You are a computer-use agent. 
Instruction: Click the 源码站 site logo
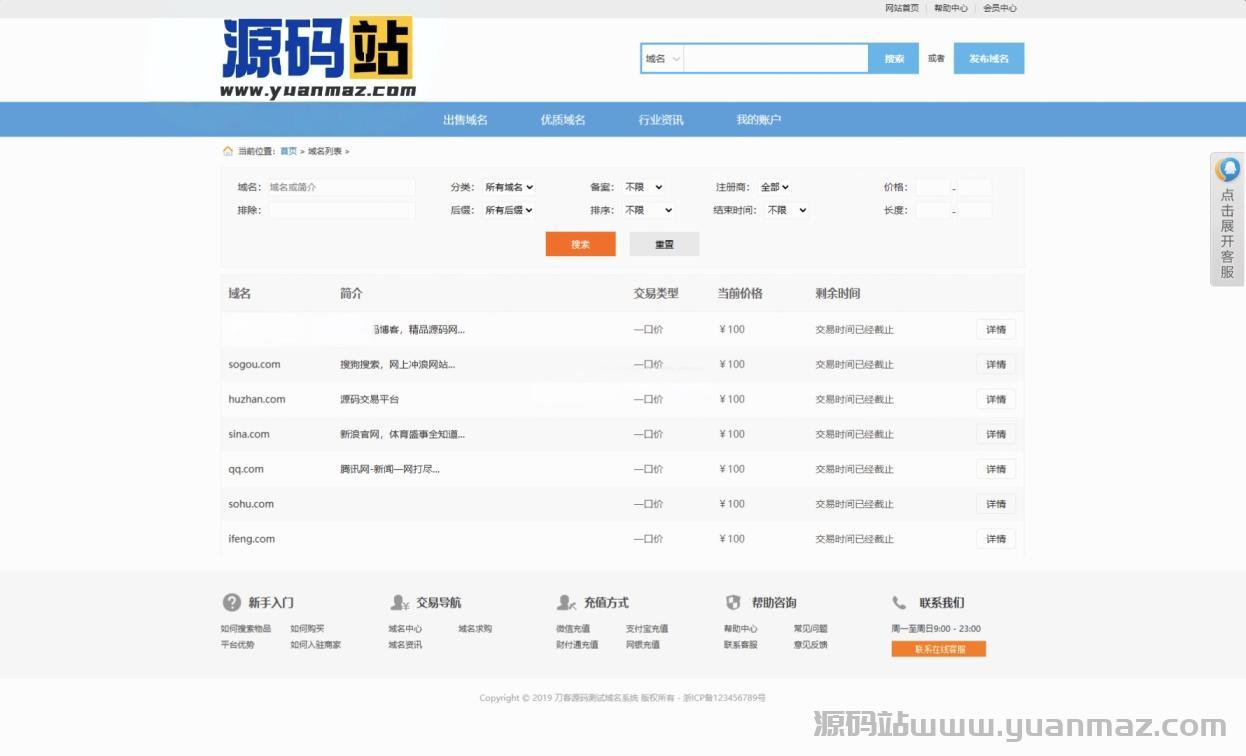coord(317,58)
